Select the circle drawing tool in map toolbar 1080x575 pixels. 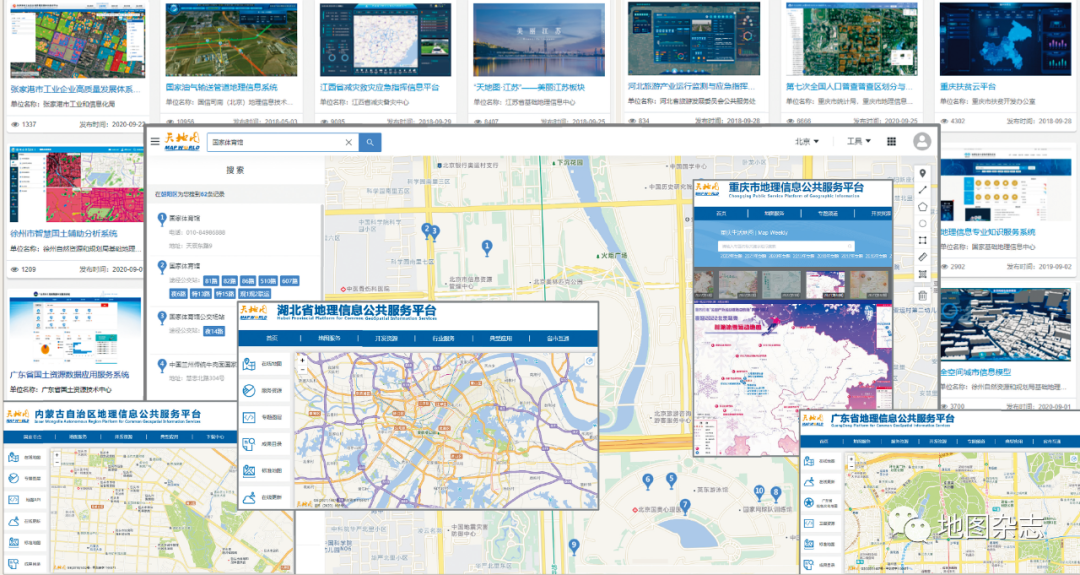tap(922, 224)
